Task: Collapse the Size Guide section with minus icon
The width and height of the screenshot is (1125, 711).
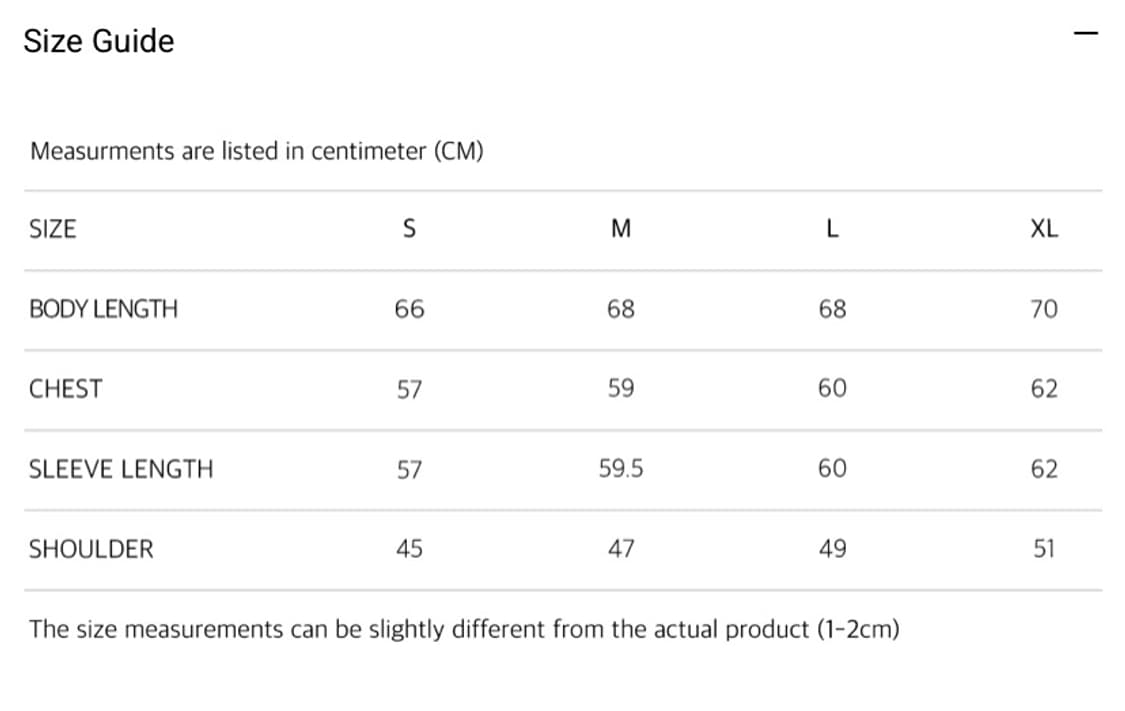Action: tap(1085, 34)
